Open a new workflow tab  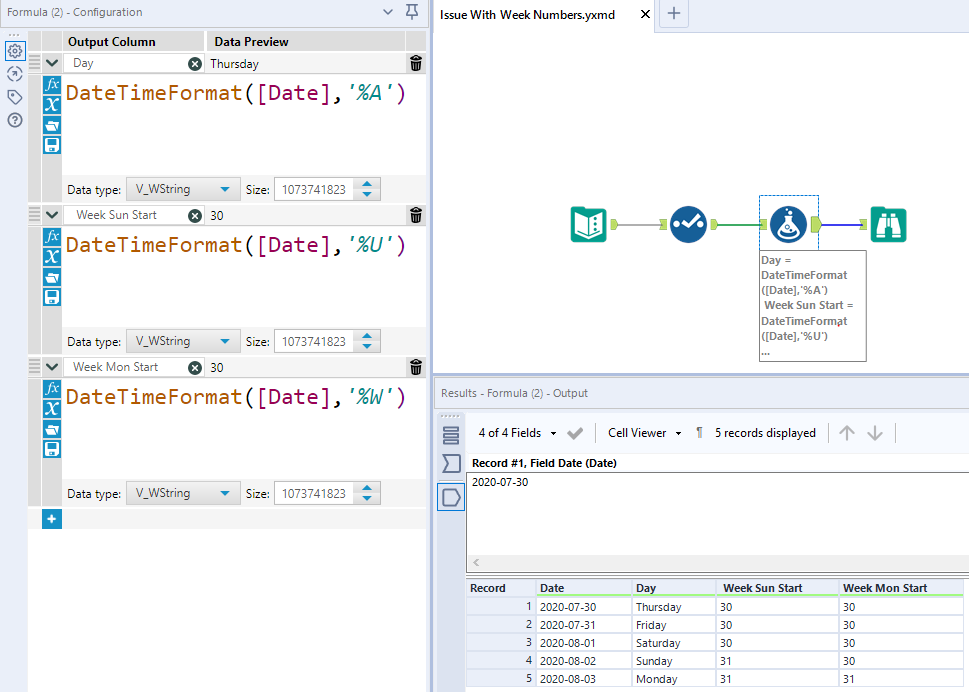[x=674, y=14]
